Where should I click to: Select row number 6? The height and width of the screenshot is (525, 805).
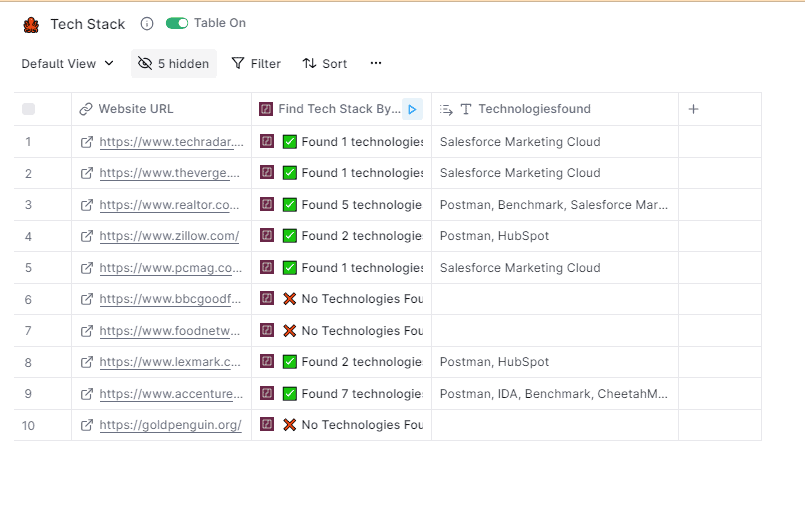(28, 299)
